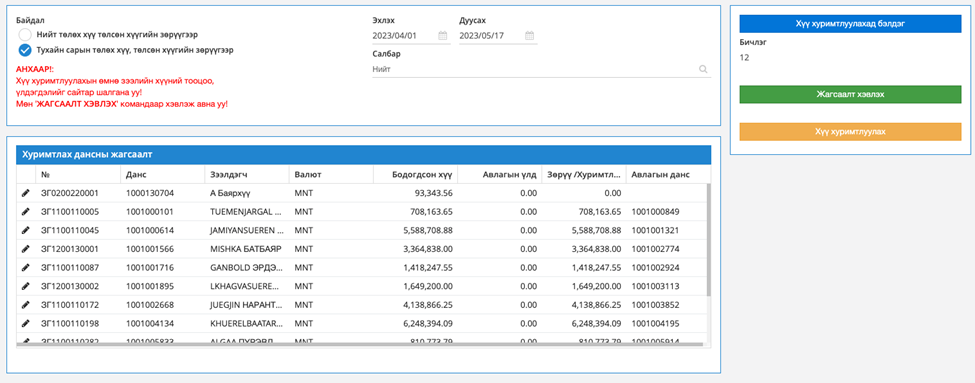Sort by Авлагын үлд column header
The height and width of the screenshot is (383, 975).
(x=499, y=174)
